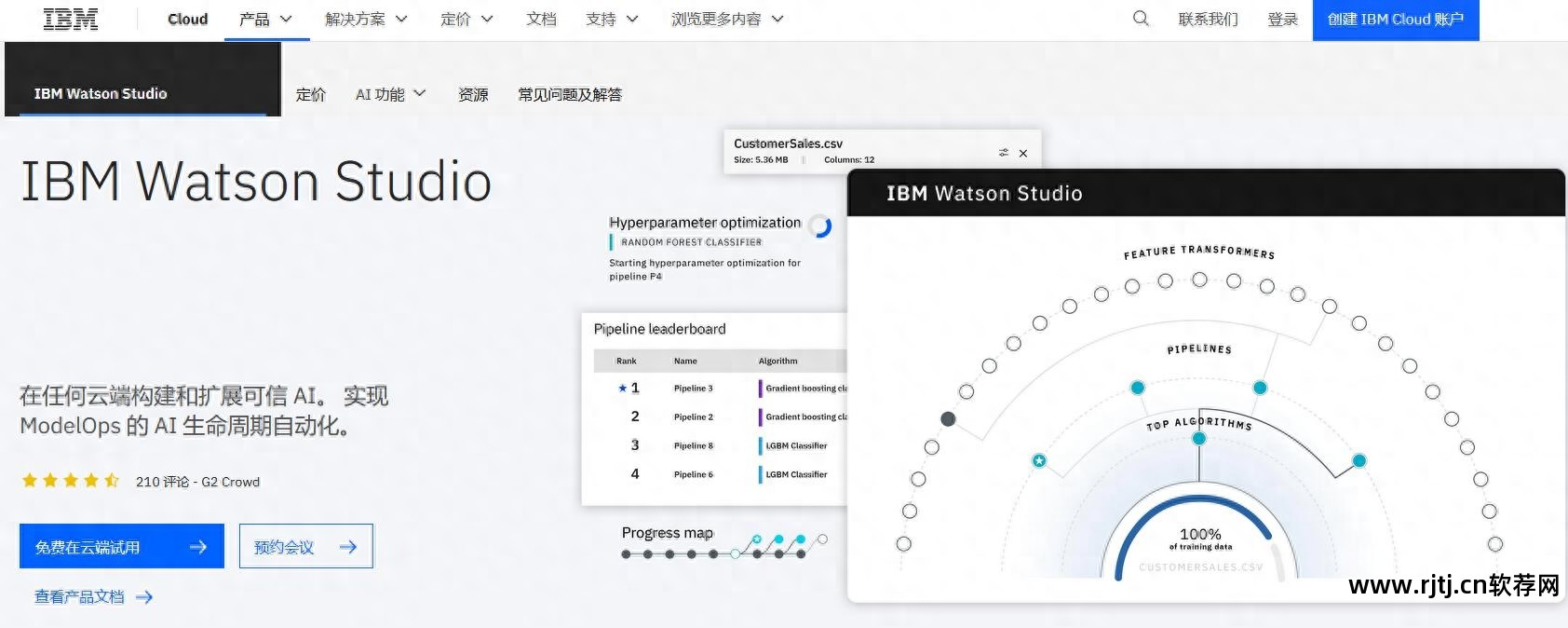
Task: Click the TOP ALGORITHMS label
Action: pyautogui.click(x=1199, y=423)
